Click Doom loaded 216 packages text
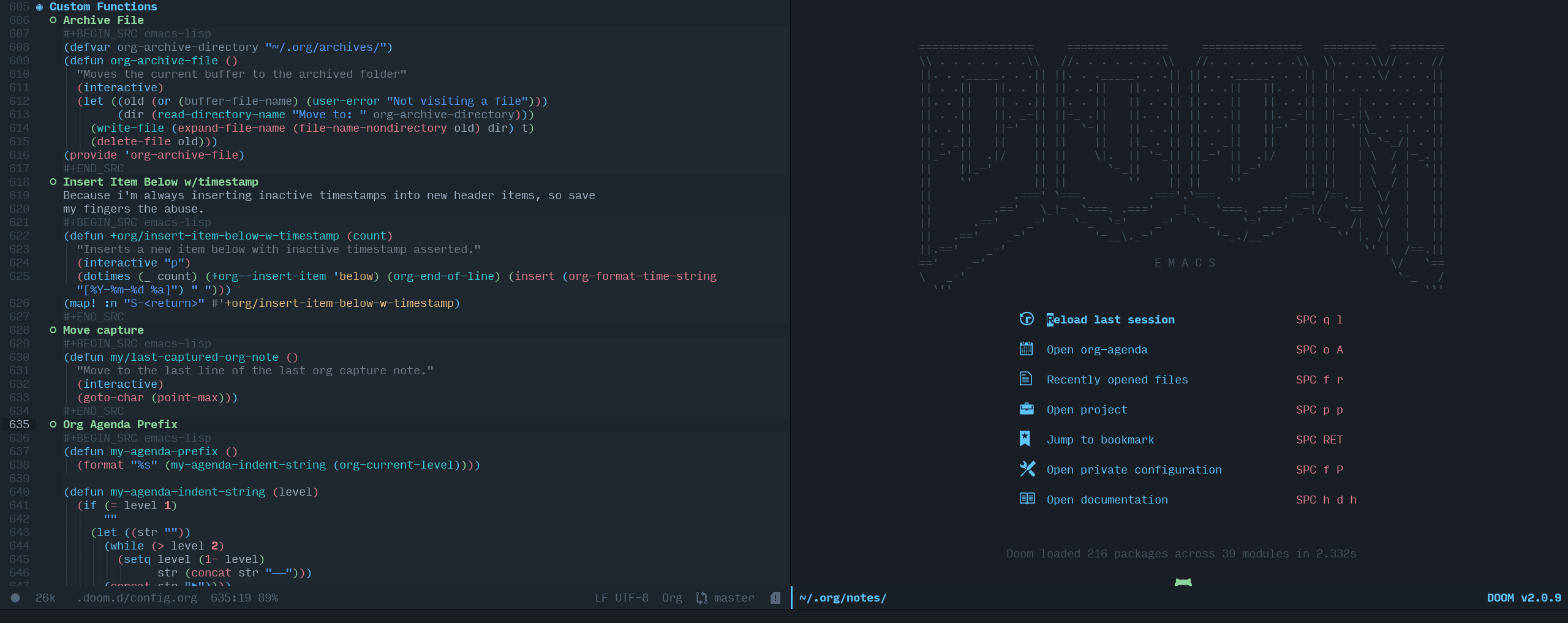 [1181, 554]
